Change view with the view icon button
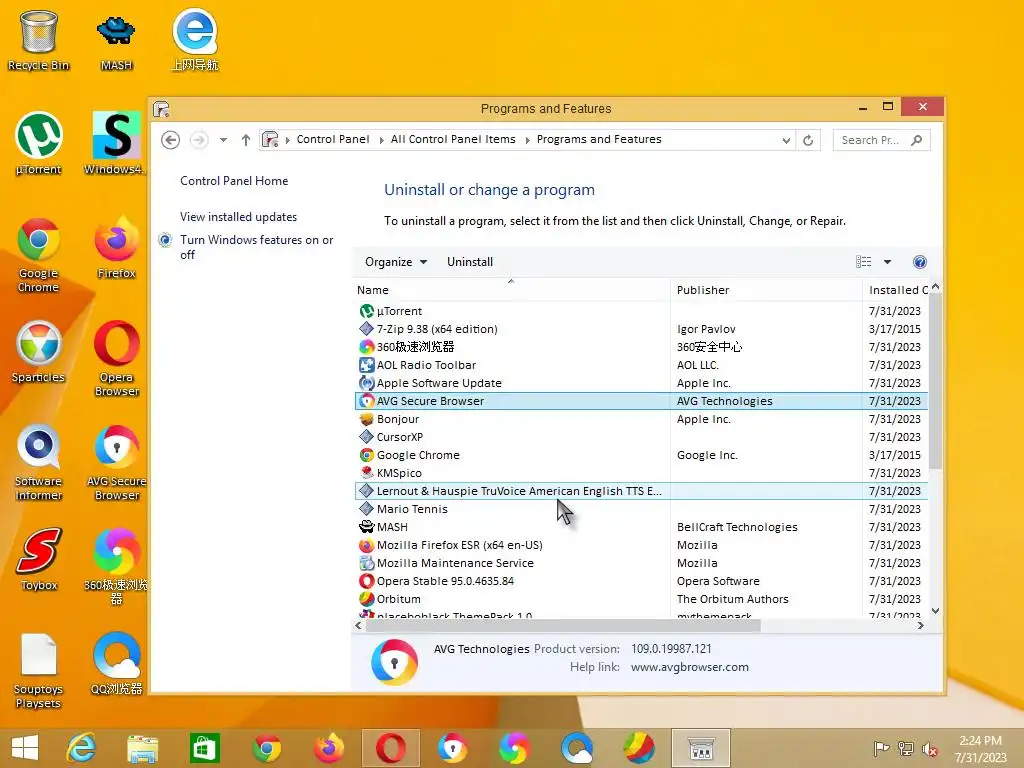 863,262
